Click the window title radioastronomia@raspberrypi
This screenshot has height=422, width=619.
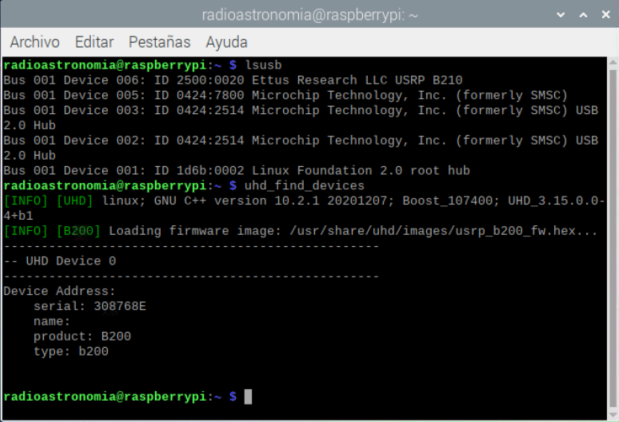pos(310,15)
